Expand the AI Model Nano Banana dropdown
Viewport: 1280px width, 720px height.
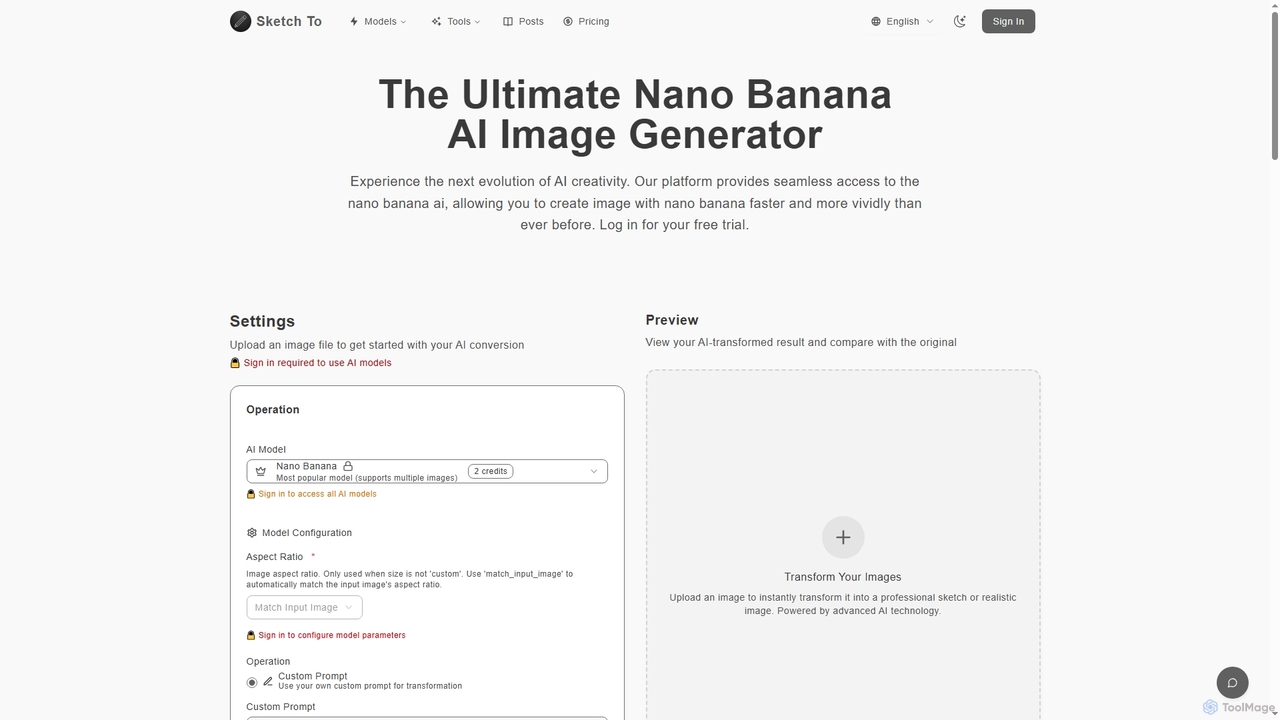427,471
